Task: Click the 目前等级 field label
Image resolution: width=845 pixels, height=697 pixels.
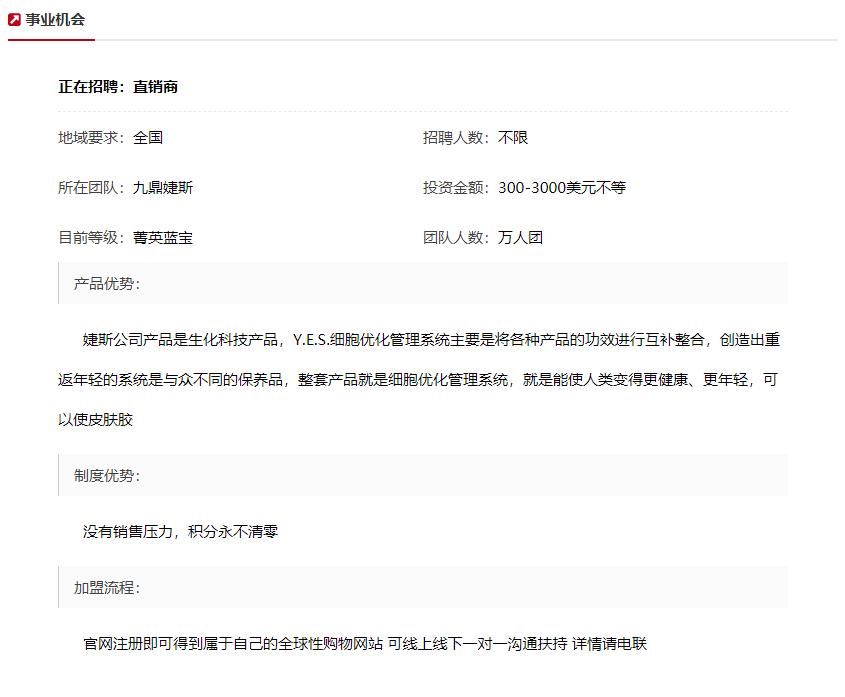Action: 86,237
